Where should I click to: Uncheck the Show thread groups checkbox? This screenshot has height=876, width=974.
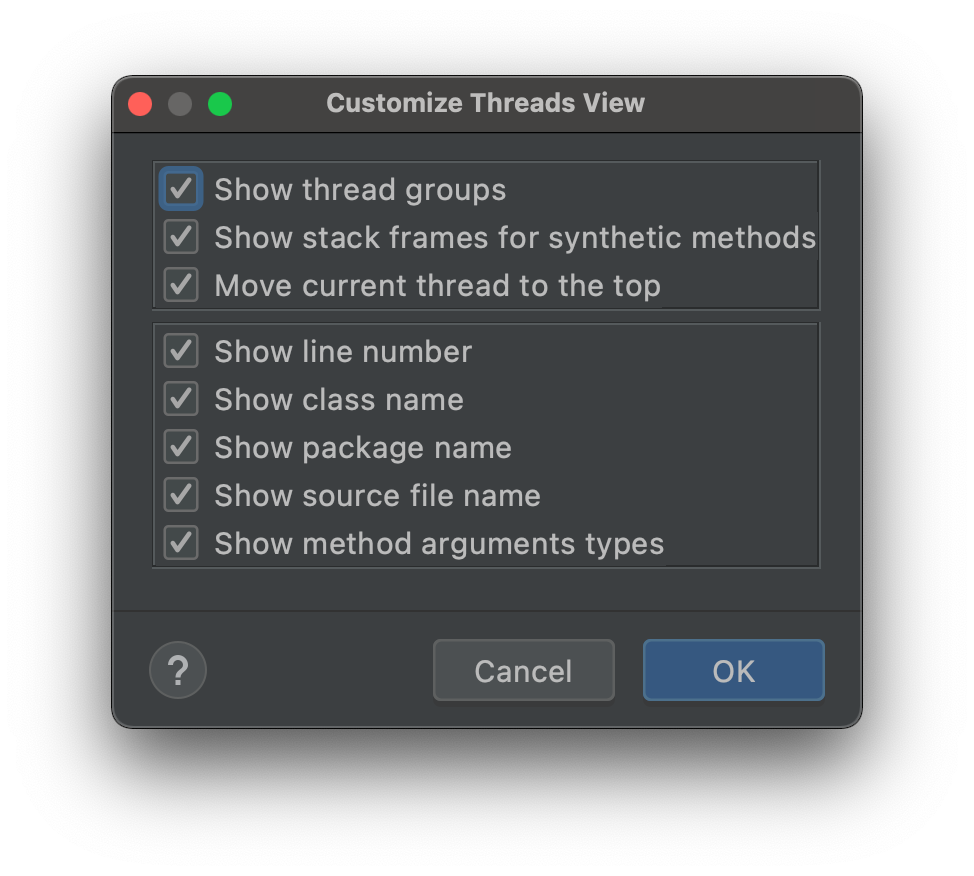pos(181,188)
